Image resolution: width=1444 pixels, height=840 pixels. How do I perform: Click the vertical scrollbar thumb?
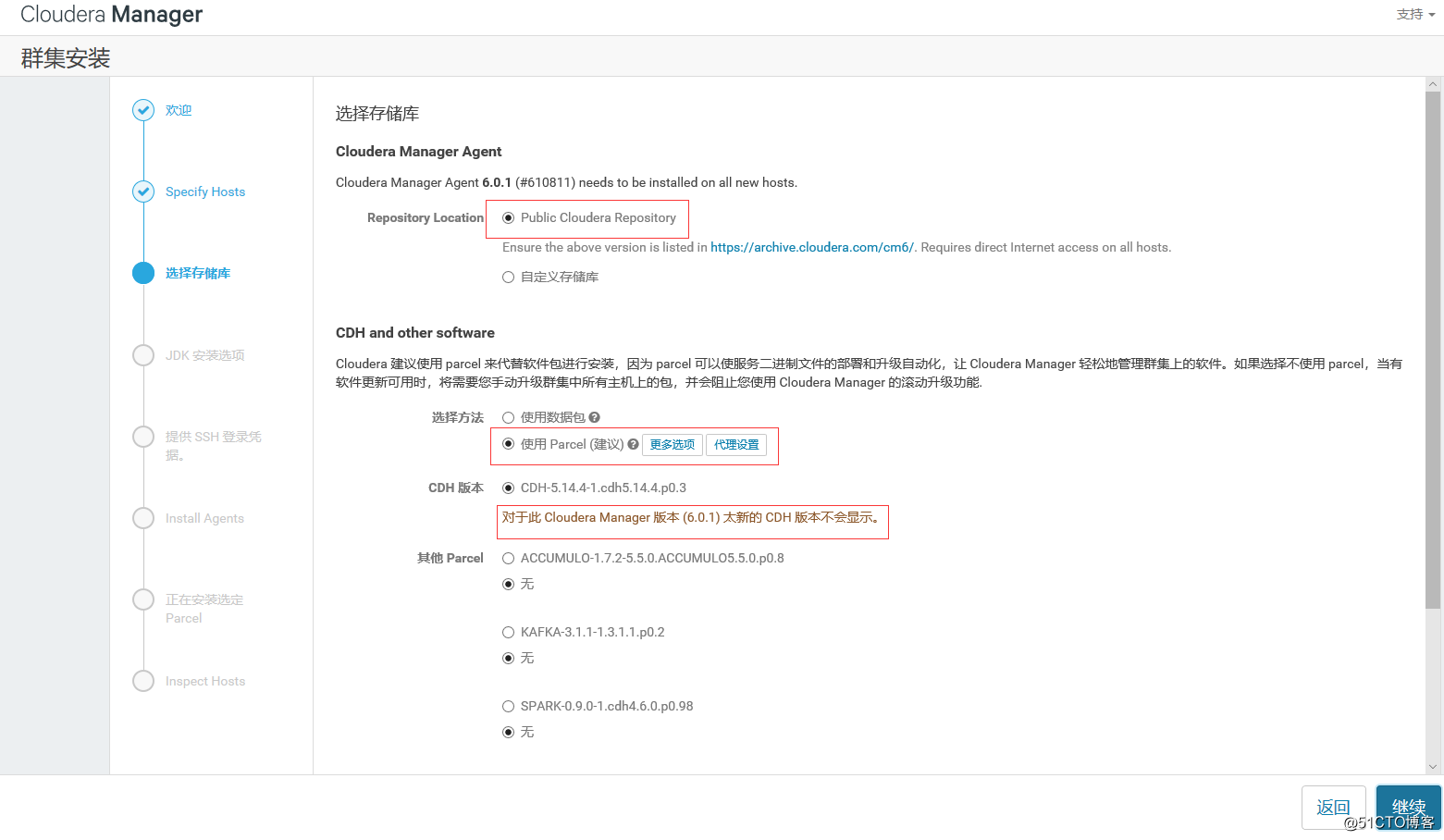click(1433, 350)
